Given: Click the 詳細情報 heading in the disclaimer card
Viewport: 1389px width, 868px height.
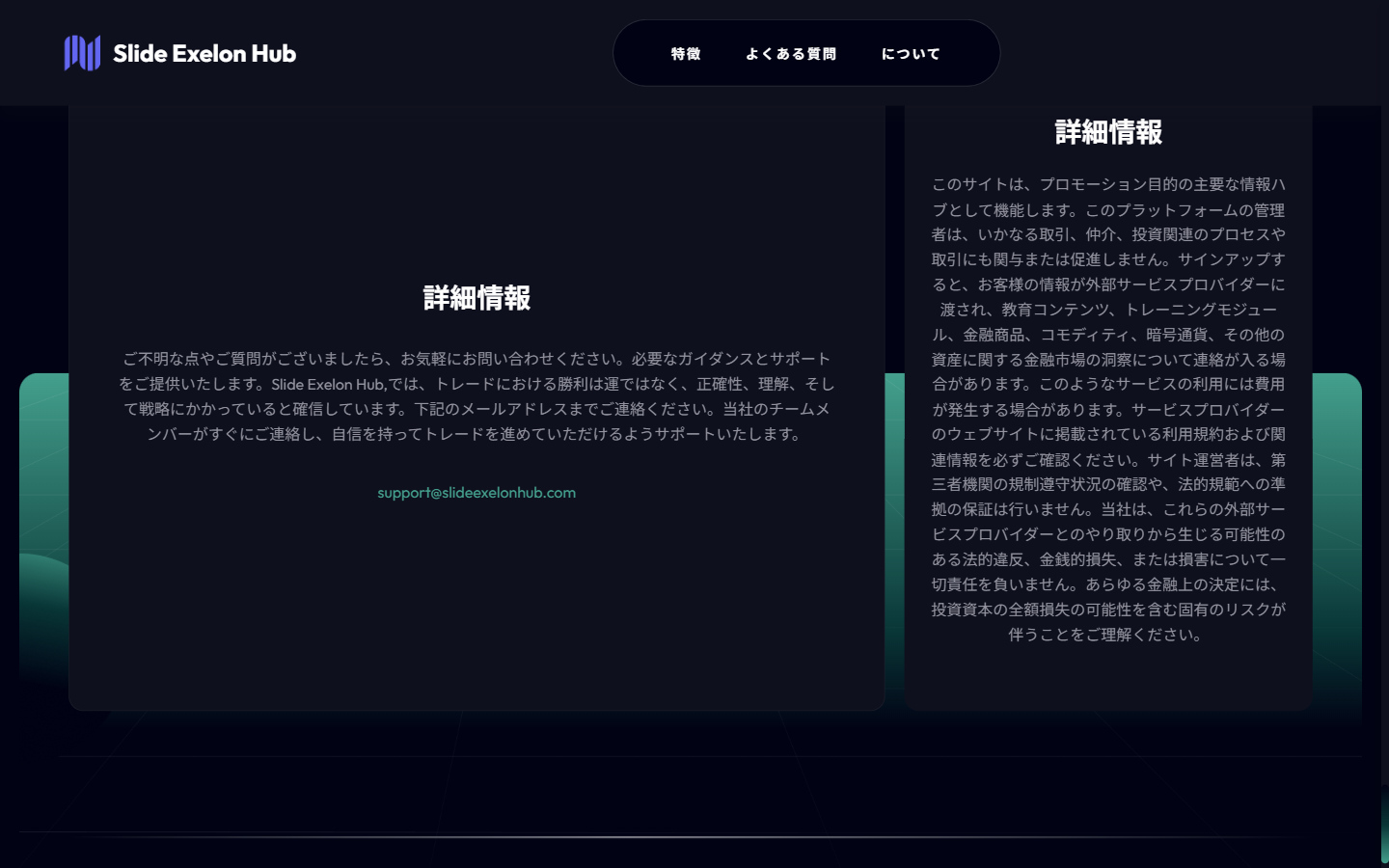Looking at the screenshot, I should click(1108, 132).
